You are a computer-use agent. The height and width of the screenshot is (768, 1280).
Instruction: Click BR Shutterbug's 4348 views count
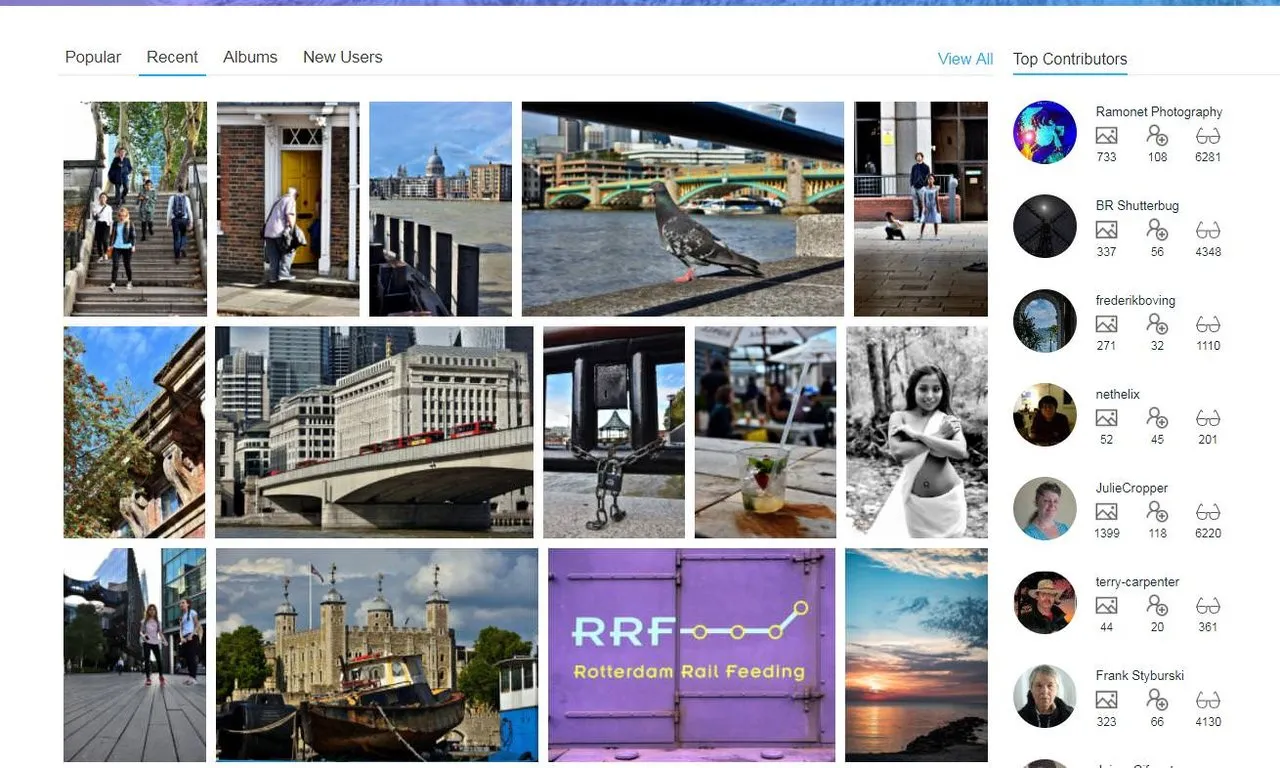click(1208, 251)
